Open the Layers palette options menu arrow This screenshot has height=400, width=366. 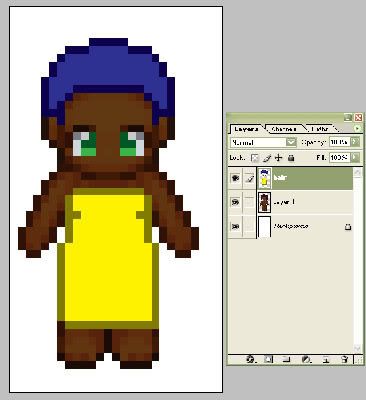[357, 128]
